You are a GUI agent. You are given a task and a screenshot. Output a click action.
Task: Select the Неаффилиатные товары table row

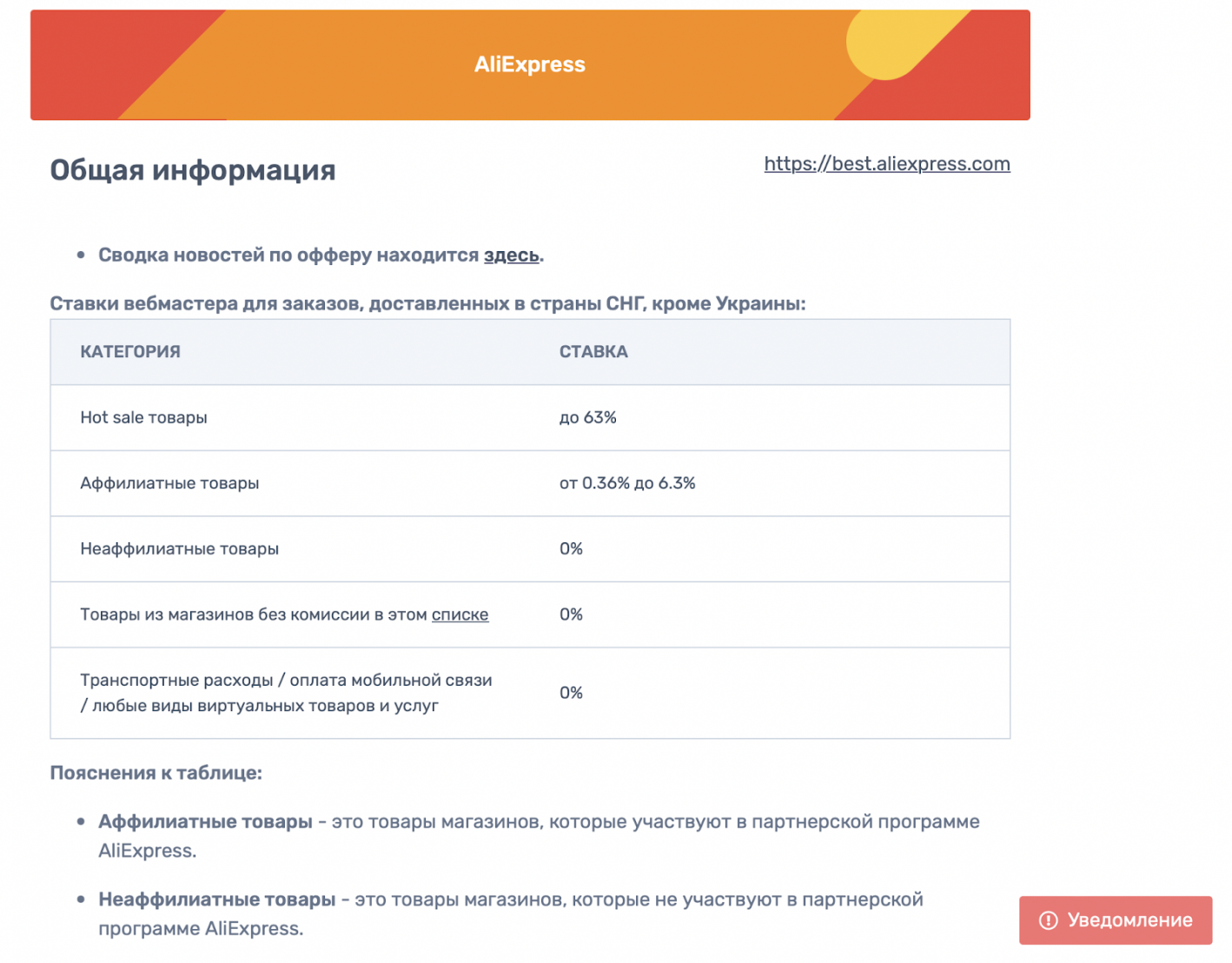click(x=530, y=549)
